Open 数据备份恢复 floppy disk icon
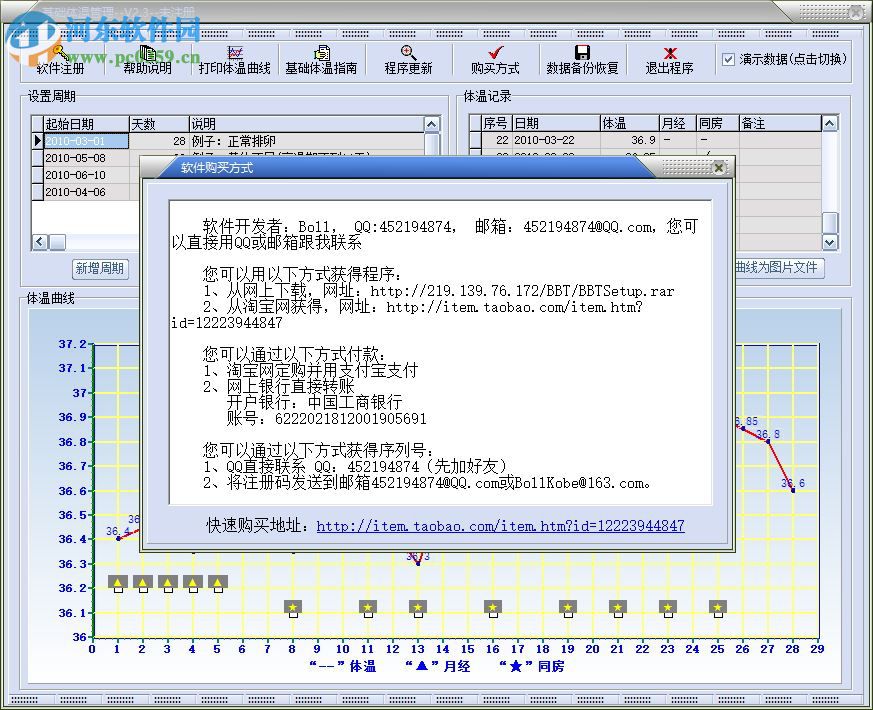 582,60
